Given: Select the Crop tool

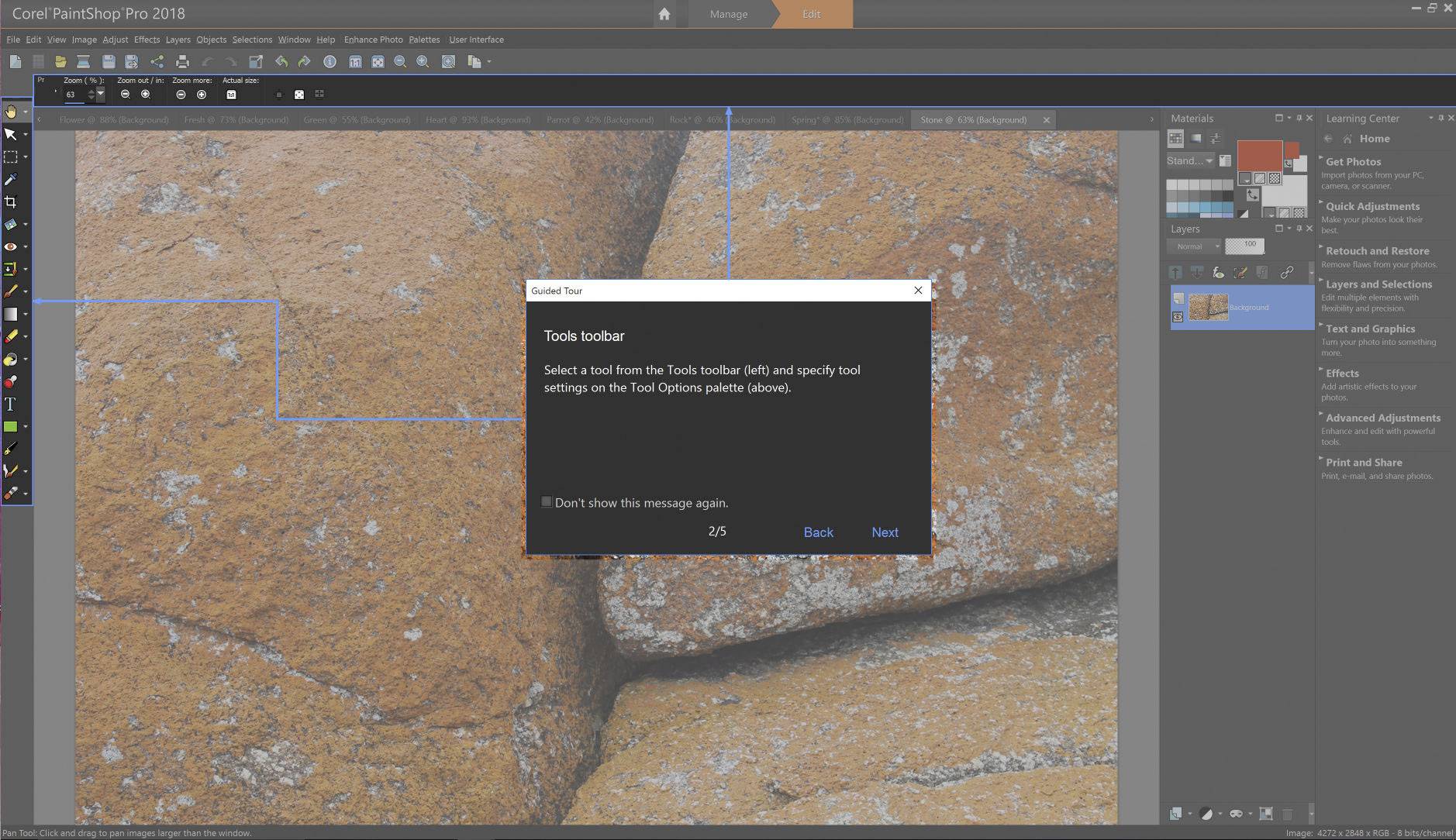Looking at the screenshot, I should pyautogui.click(x=12, y=201).
